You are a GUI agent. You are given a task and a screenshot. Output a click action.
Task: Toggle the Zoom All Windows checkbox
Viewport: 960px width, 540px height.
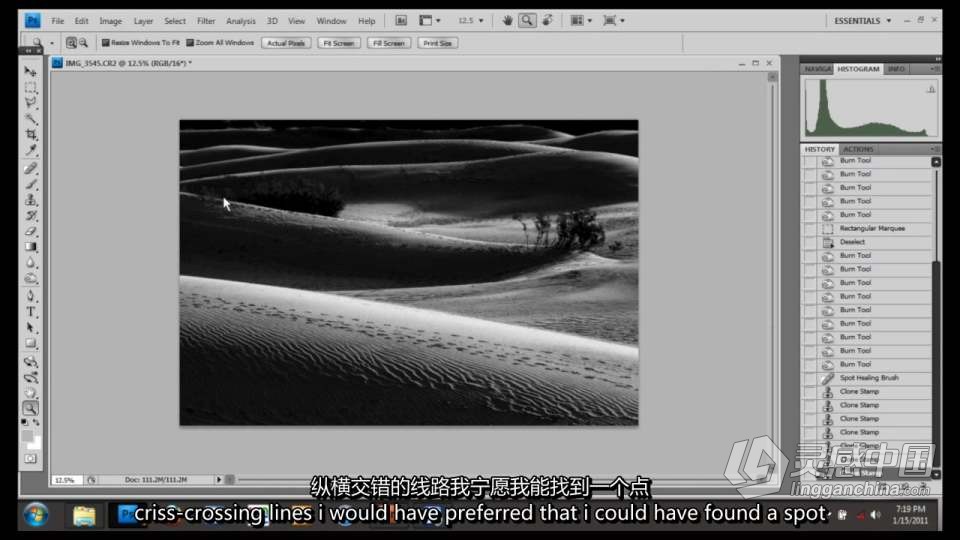(x=190, y=43)
